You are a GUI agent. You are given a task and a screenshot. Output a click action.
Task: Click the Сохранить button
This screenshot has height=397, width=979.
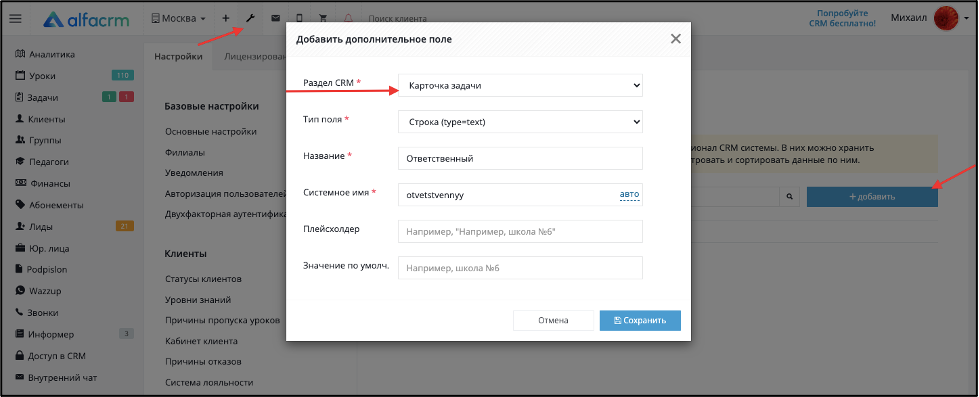tap(640, 320)
